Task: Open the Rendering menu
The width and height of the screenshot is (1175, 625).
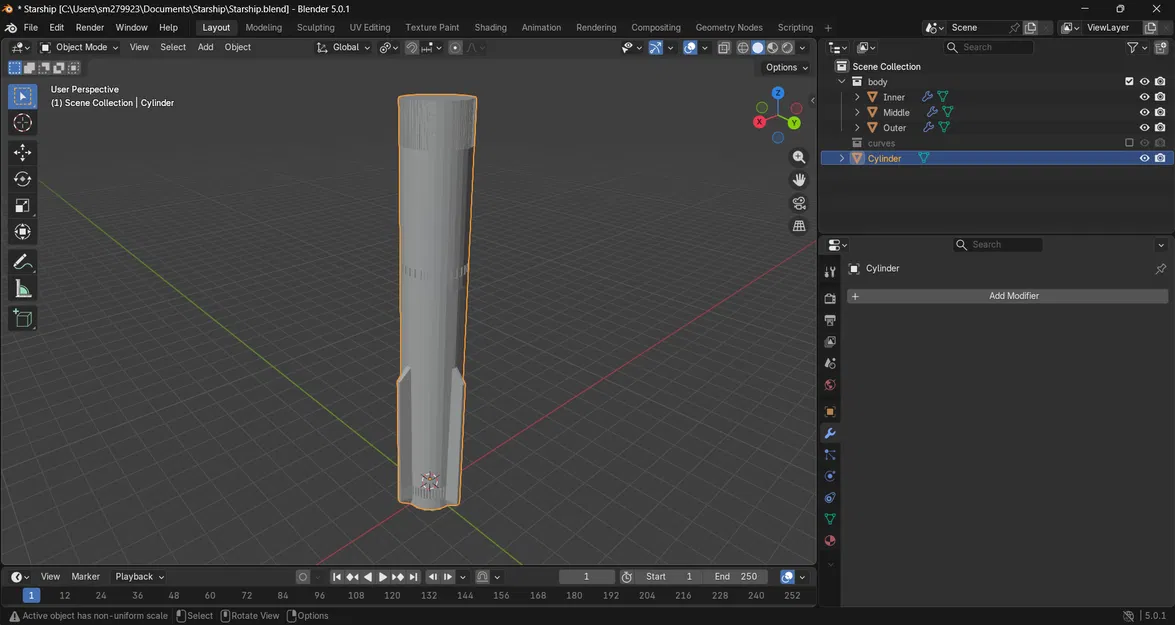Action: pos(596,27)
